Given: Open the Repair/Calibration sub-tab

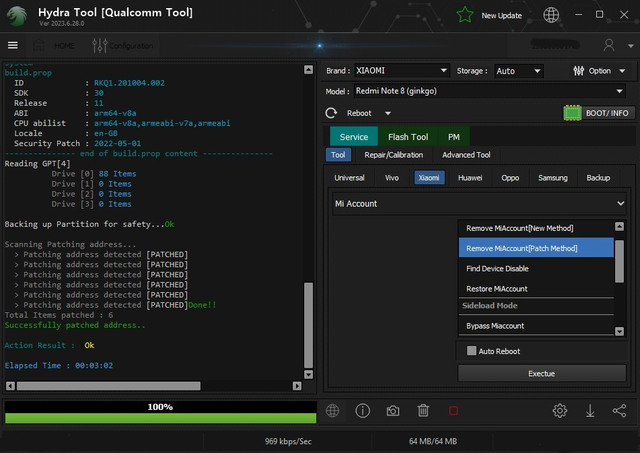Looking at the screenshot, I should (393, 155).
